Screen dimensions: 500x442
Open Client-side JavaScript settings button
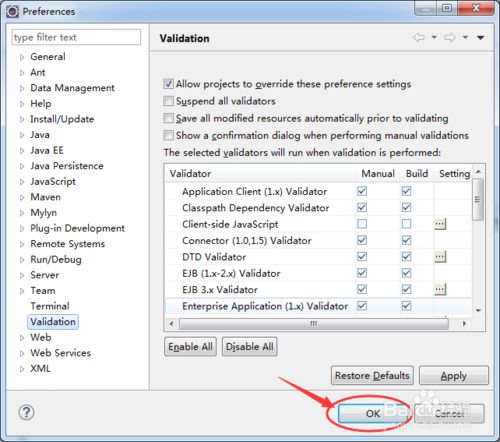click(440, 224)
